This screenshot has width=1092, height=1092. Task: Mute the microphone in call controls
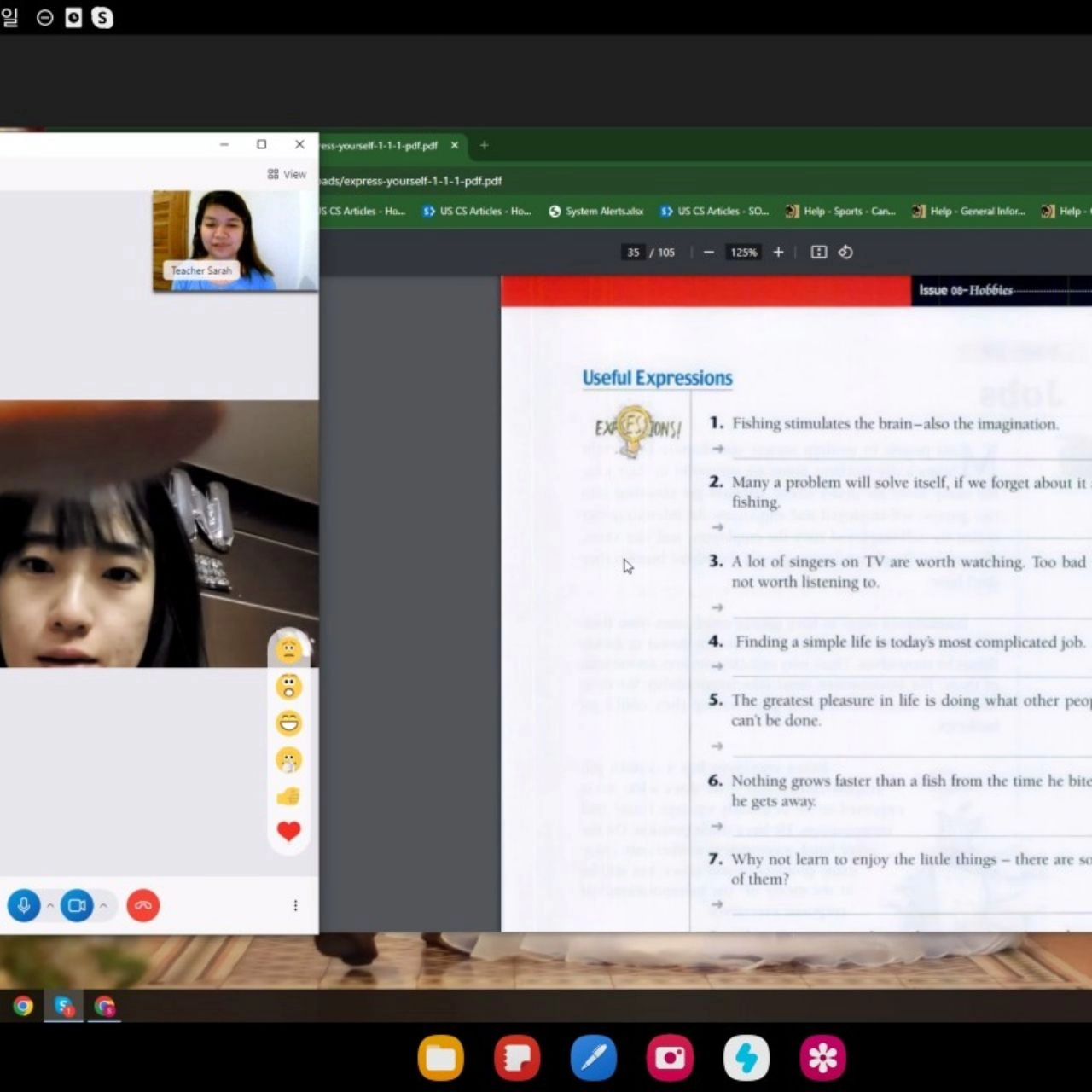point(24,905)
